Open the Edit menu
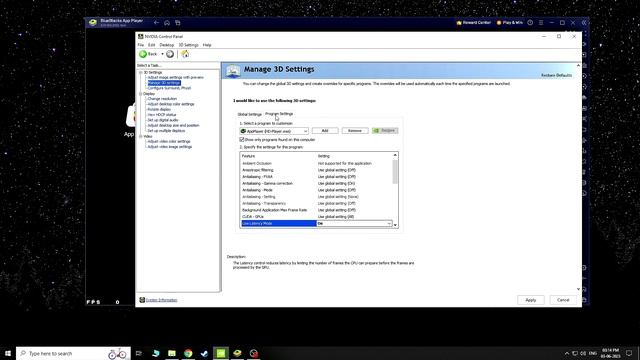 point(151,45)
